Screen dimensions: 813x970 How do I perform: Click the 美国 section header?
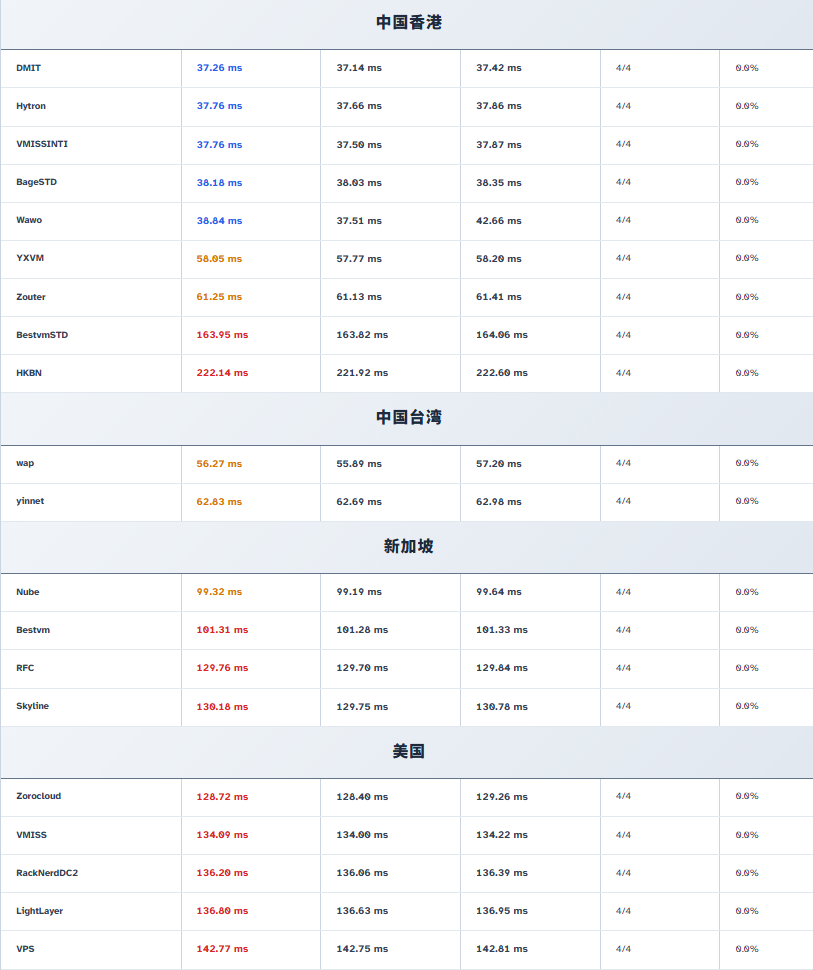pyautogui.click(x=408, y=751)
